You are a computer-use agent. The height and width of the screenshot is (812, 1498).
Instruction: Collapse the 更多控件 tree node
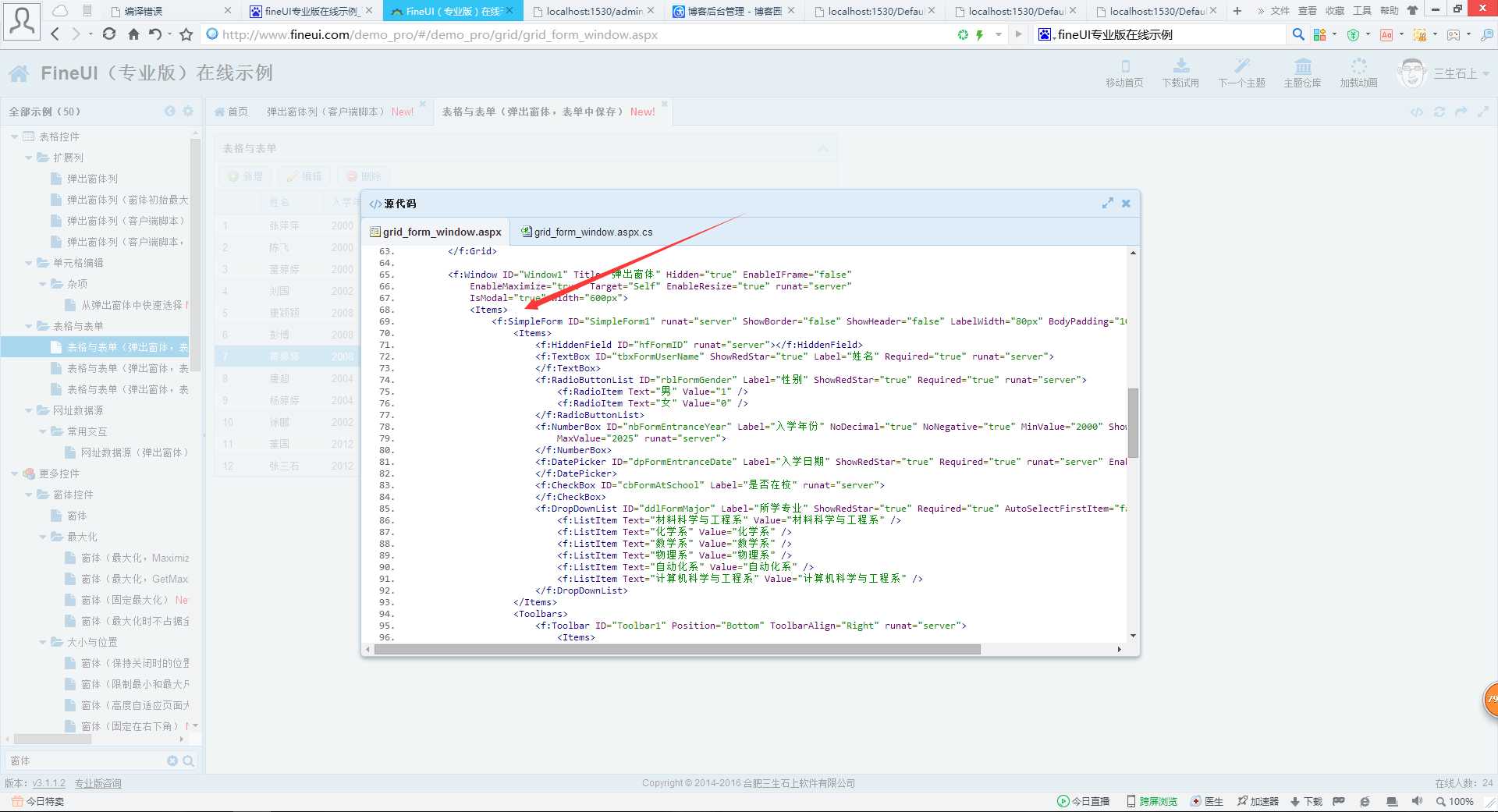coord(14,473)
